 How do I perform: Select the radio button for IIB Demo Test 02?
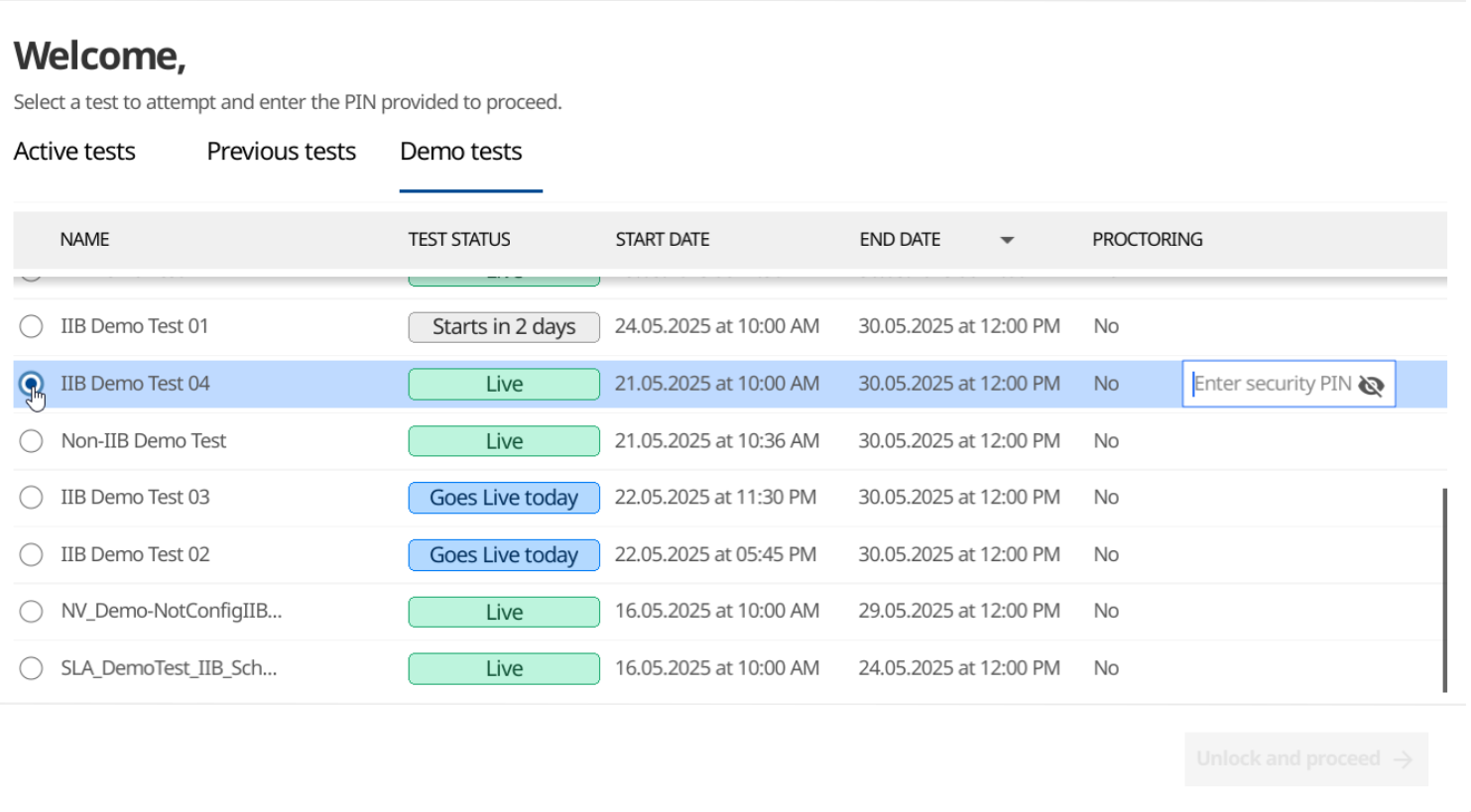(30, 554)
